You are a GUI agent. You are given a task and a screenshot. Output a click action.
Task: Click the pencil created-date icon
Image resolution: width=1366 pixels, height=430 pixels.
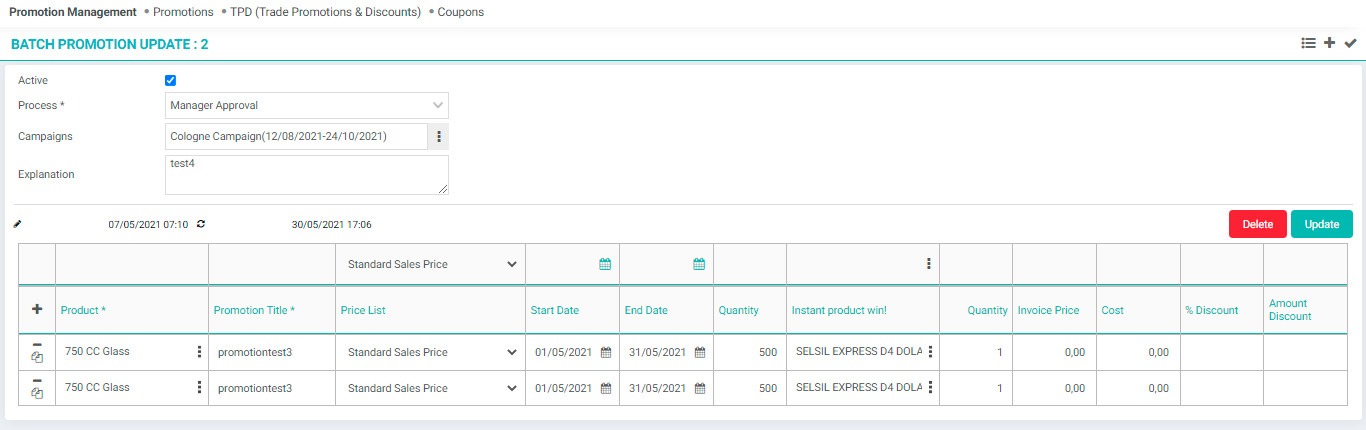[x=17, y=224]
